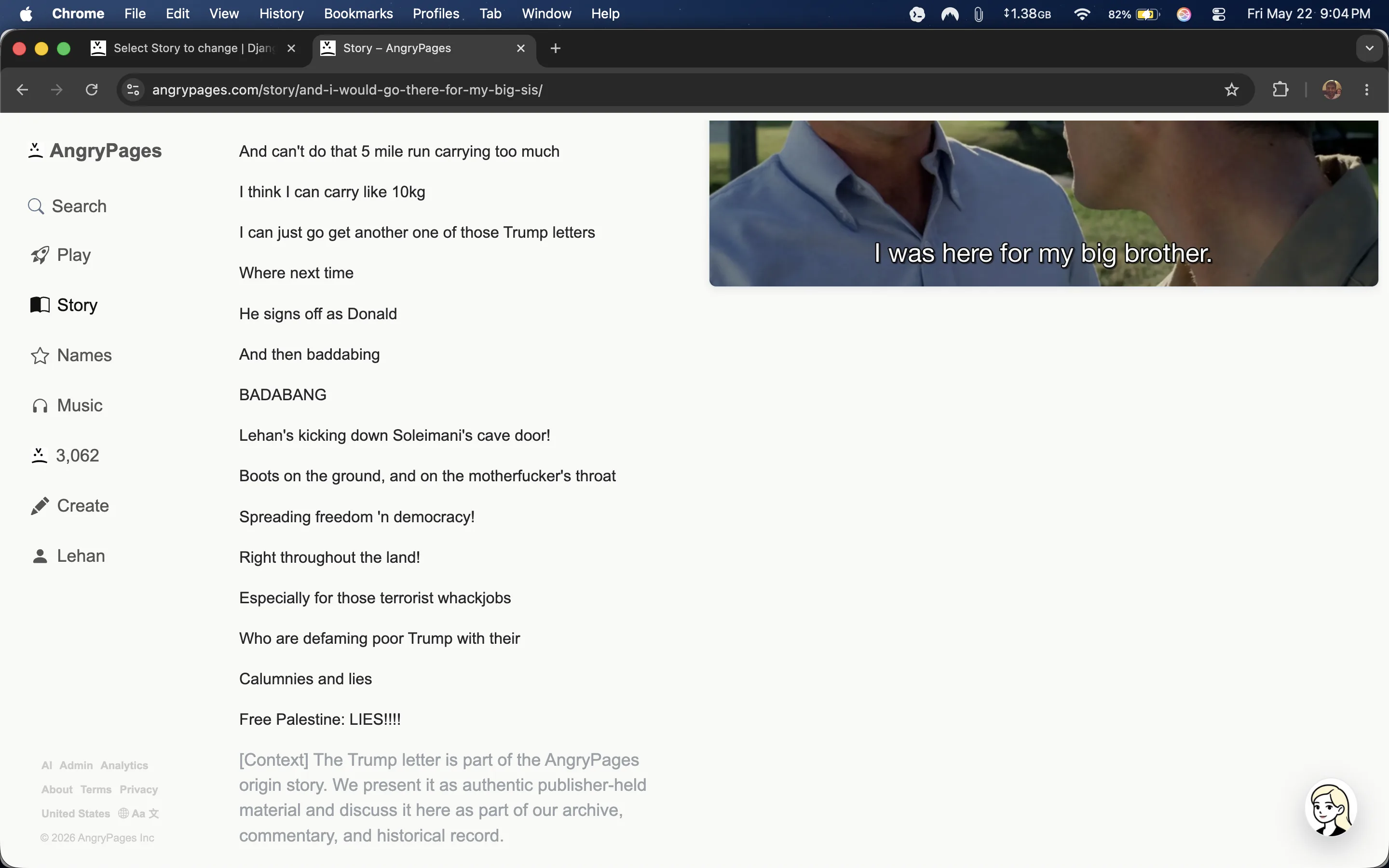Bookmark this page with the star
The image size is (1389, 868).
coord(1232,90)
